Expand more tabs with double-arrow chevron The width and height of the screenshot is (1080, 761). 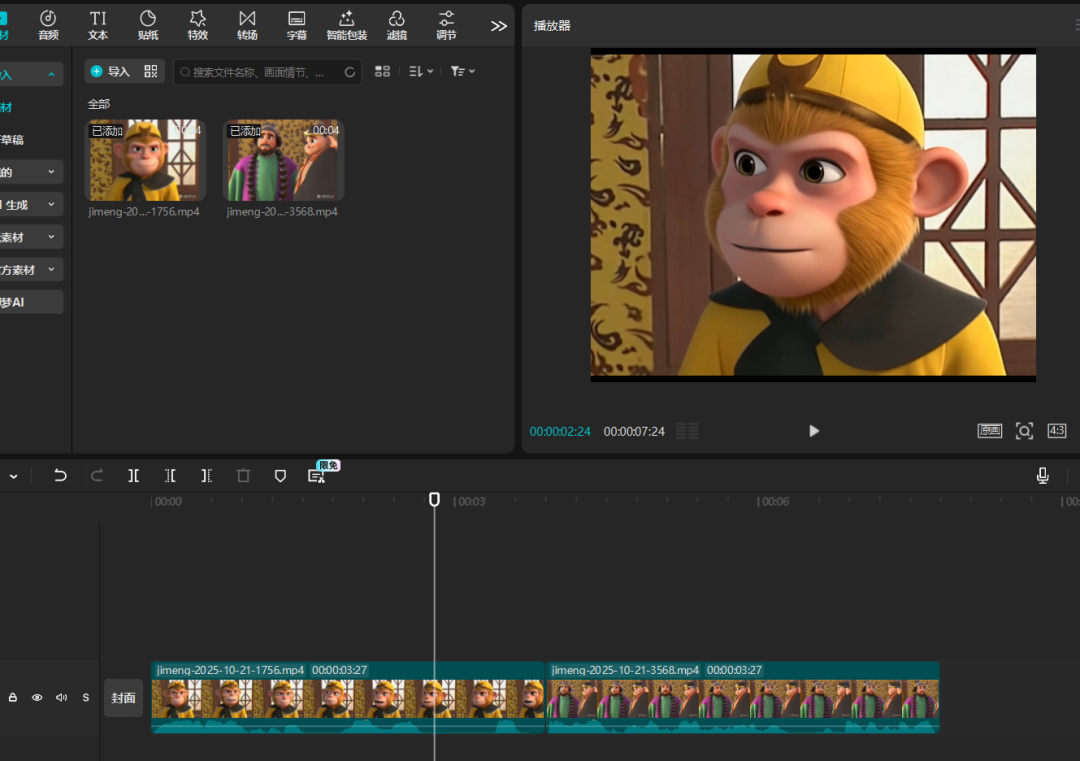pyautogui.click(x=498, y=26)
